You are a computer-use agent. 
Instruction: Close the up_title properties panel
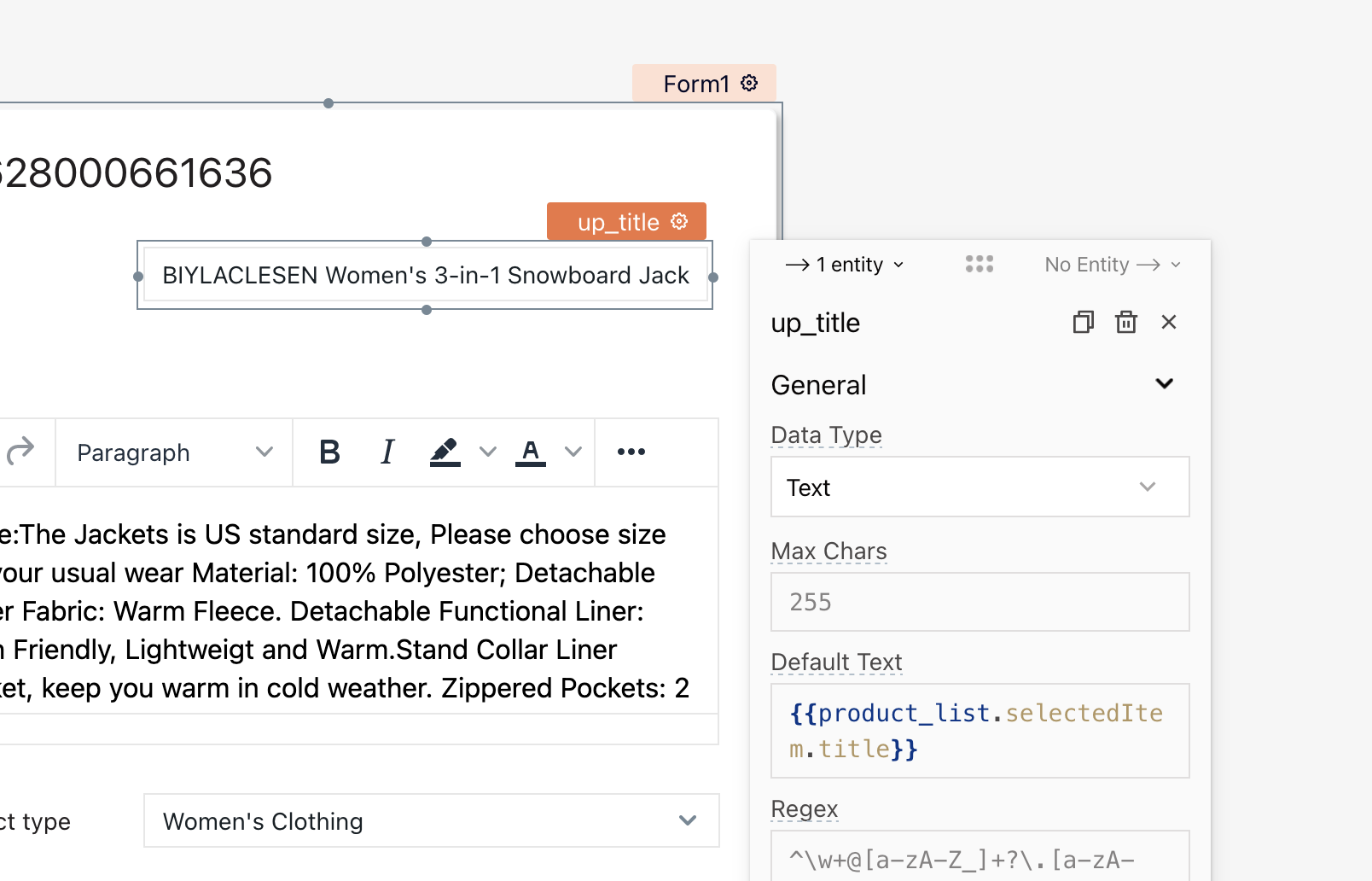1168,322
